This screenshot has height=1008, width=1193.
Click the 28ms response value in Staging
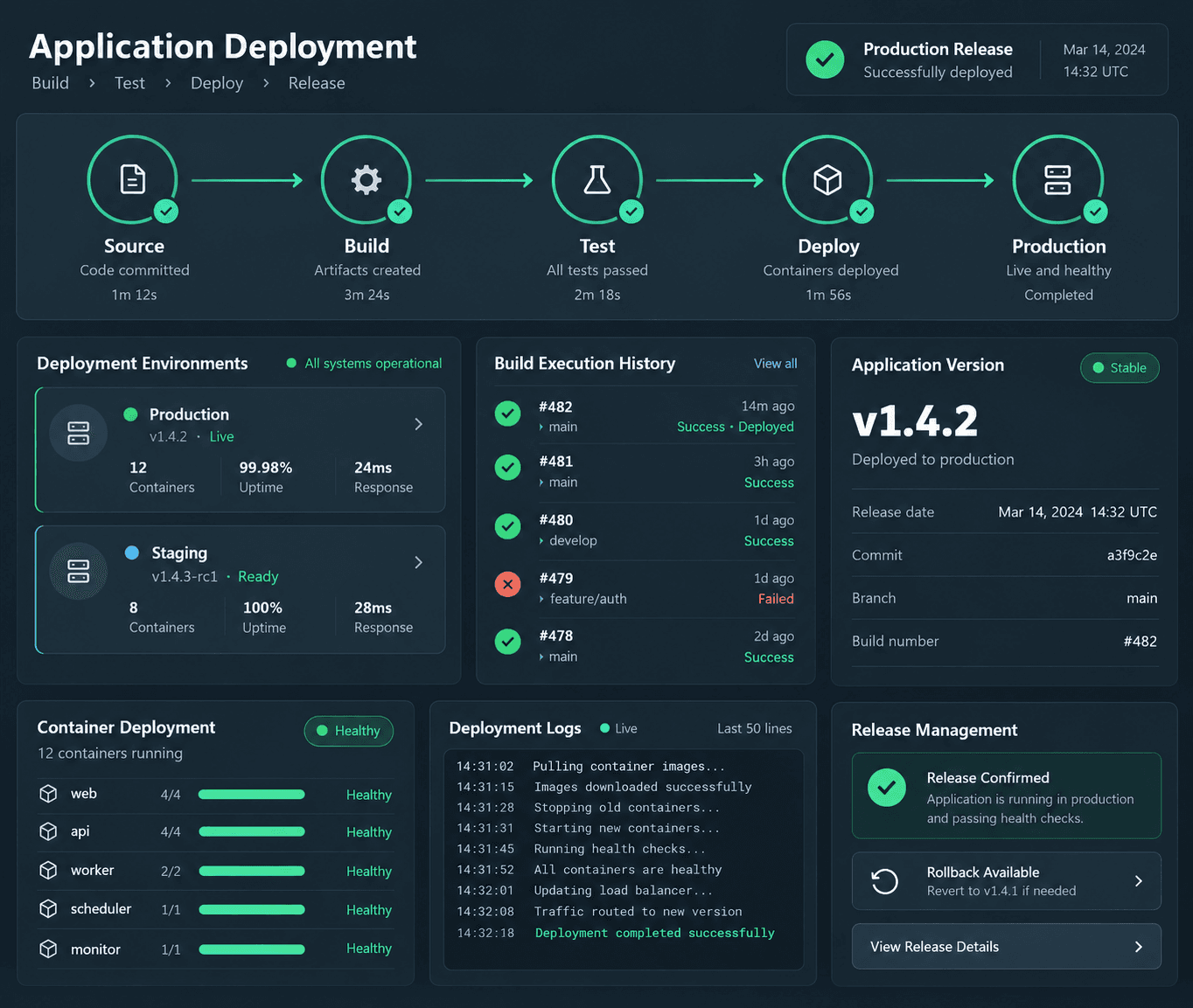click(x=373, y=608)
